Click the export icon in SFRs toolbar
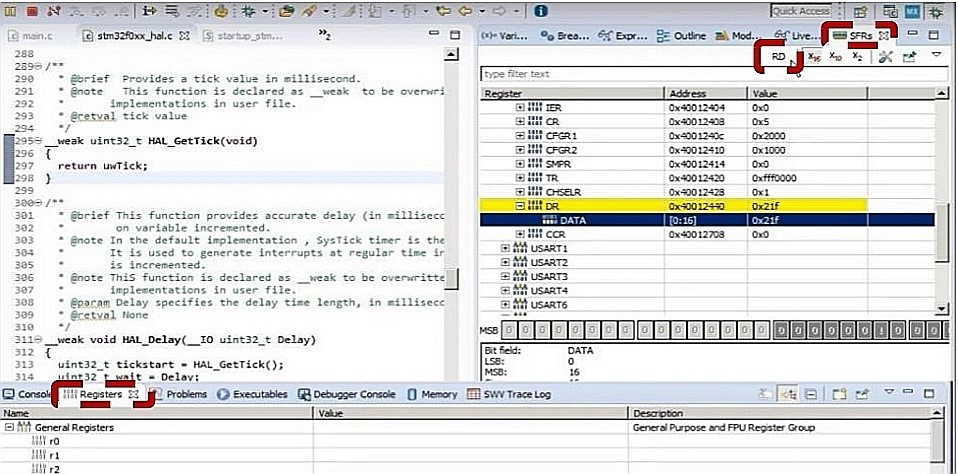This screenshot has height=474, width=958. [909, 57]
